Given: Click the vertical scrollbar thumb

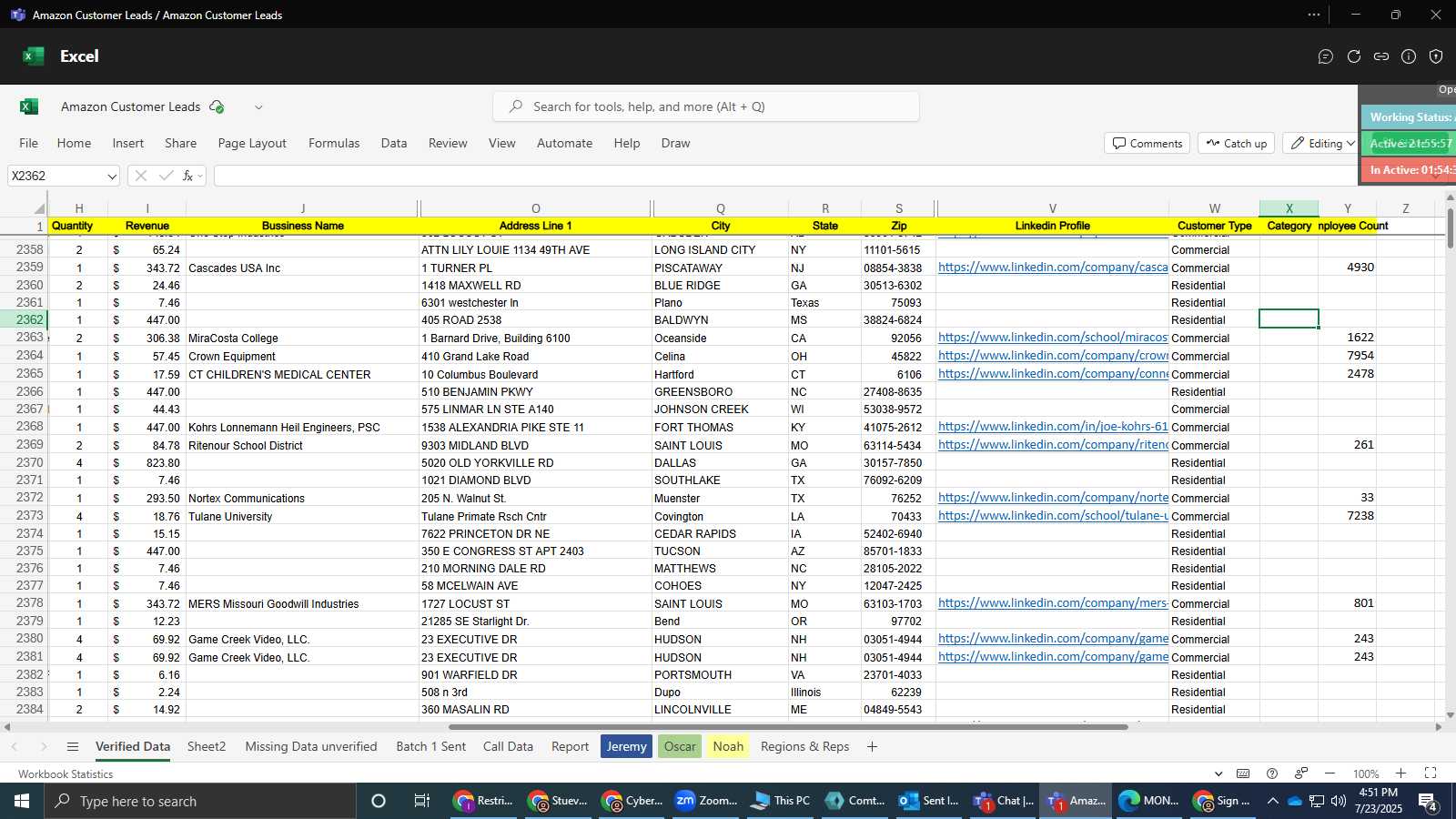Looking at the screenshot, I should click(1450, 228).
